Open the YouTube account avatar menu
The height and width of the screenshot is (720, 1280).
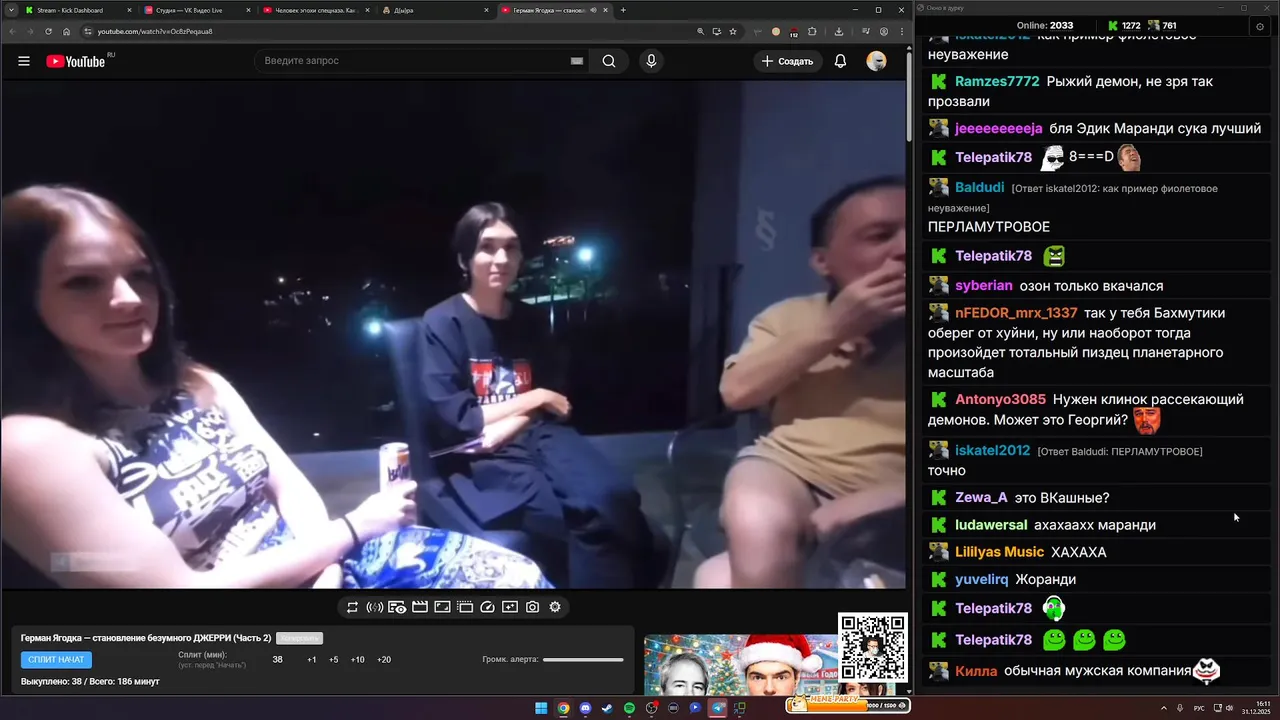pyautogui.click(x=876, y=61)
